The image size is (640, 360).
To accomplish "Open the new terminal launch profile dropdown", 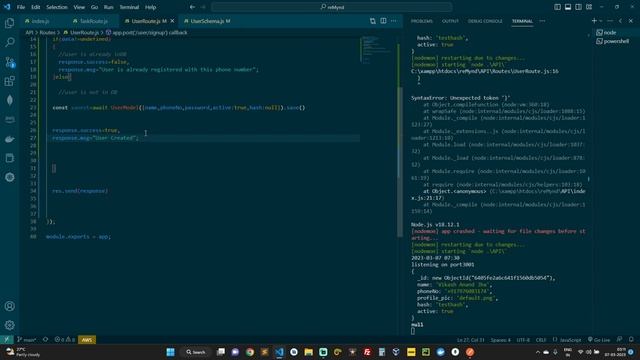I will (600, 21).
